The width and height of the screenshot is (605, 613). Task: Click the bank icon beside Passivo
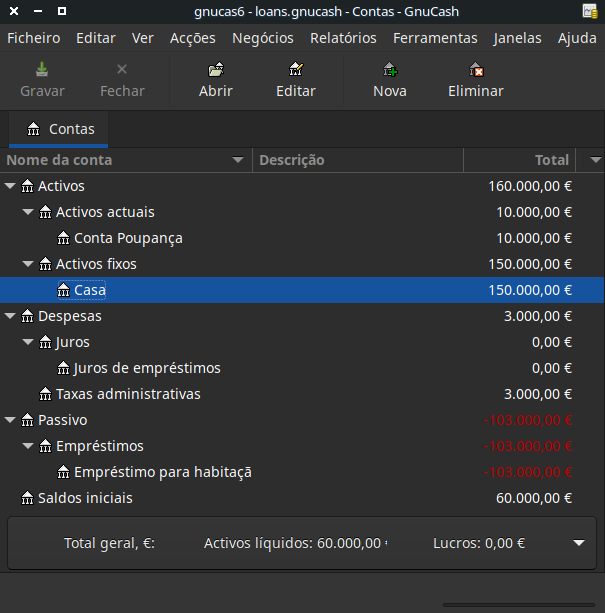27,420
